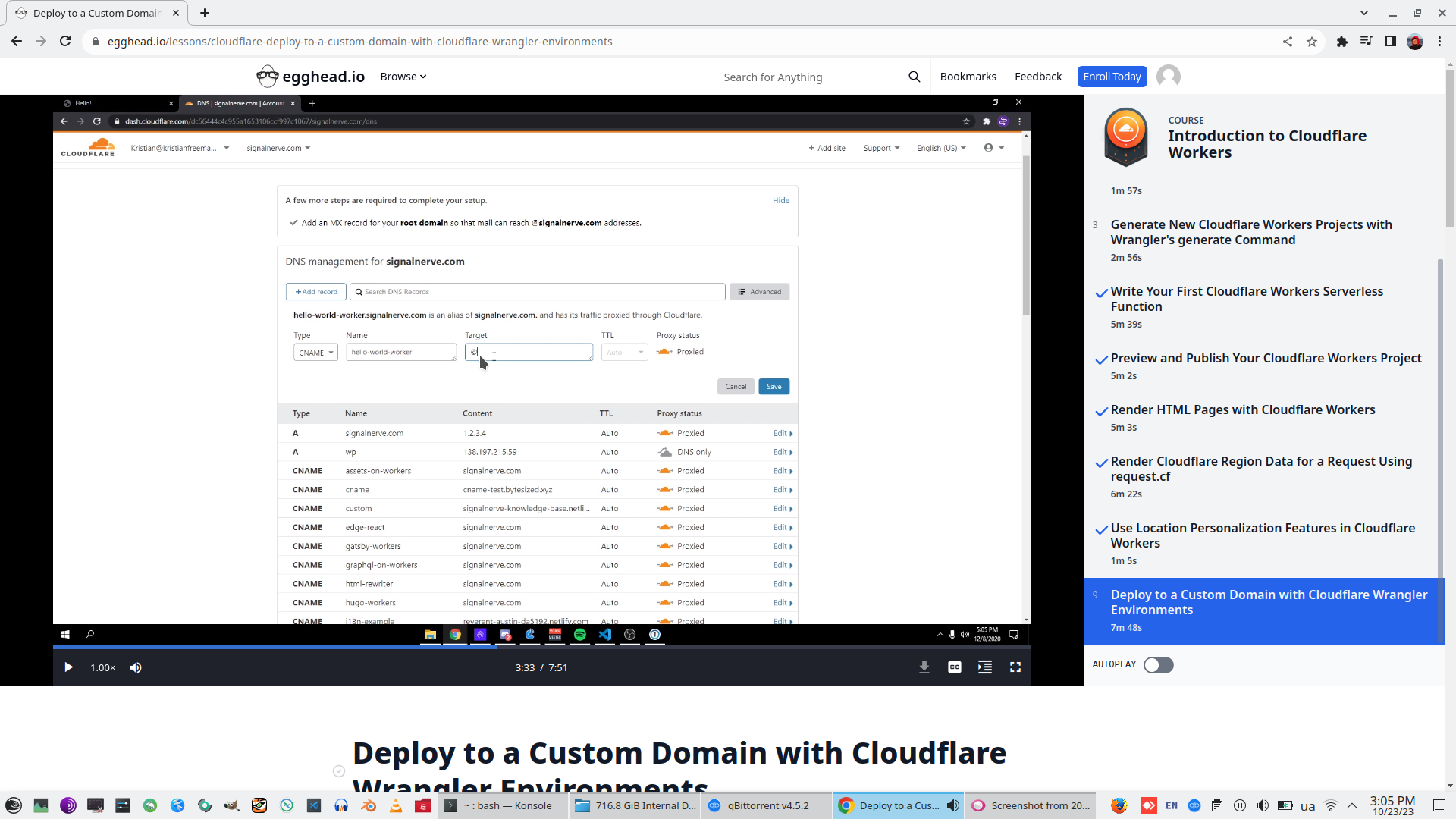Enter fullscreen video mode
1456x819 pixels.
click(x=1015, y=667)
